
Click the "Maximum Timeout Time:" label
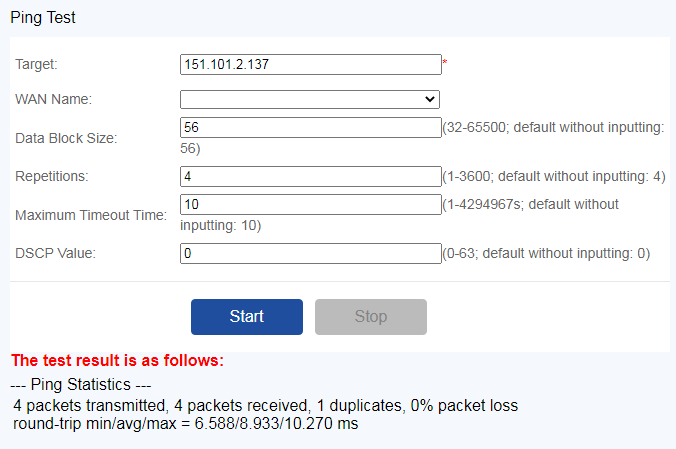tap(90, 215)
